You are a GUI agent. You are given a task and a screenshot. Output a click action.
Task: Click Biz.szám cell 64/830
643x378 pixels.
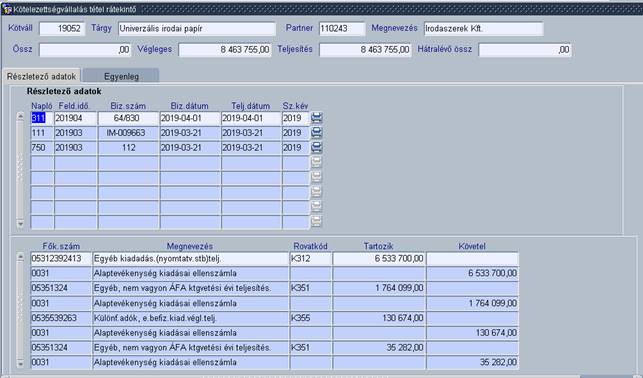pyautogui.click(x=128, y=118)
